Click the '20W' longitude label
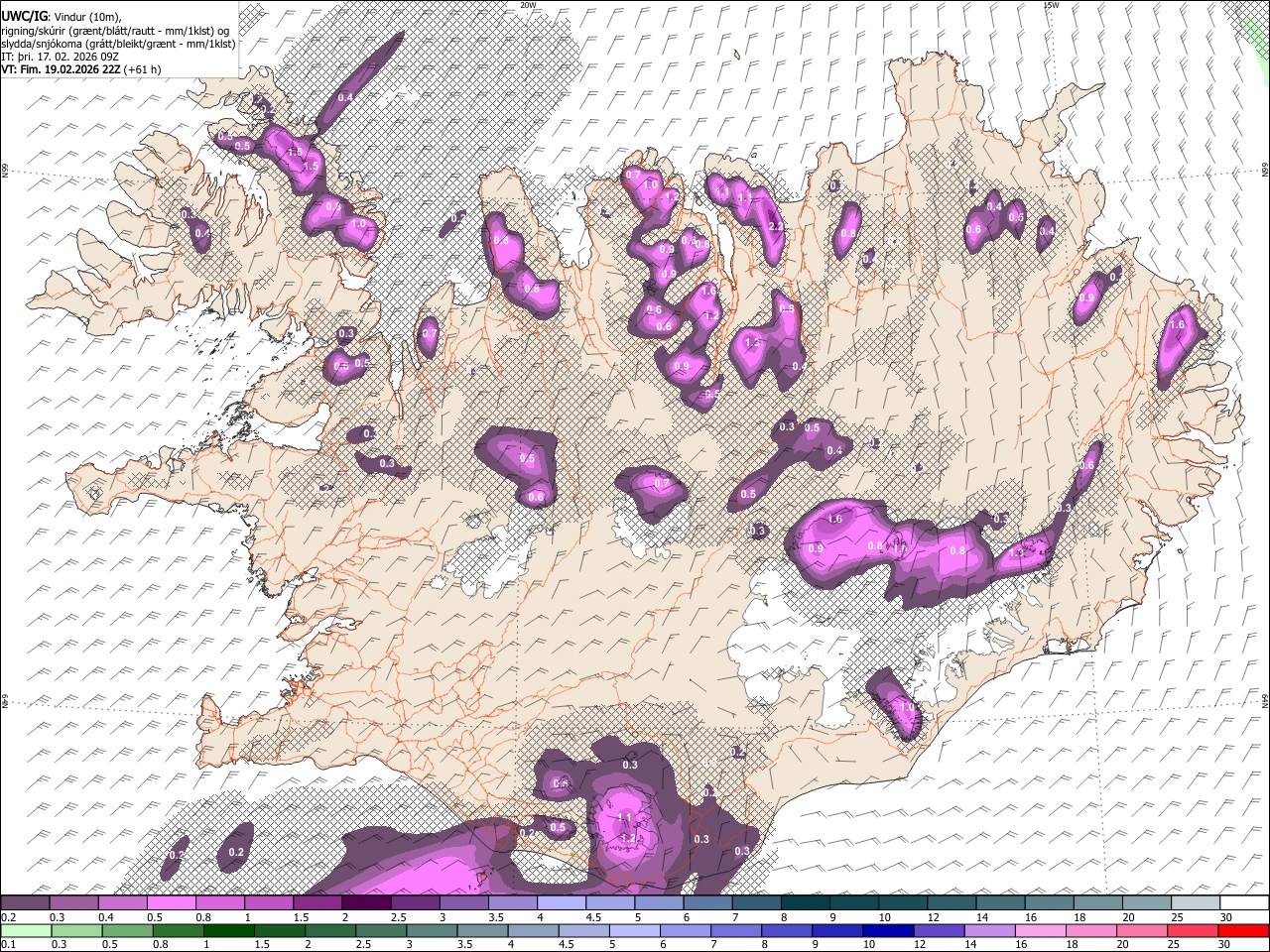1270x952 pixels. click(x=528, y=5)
